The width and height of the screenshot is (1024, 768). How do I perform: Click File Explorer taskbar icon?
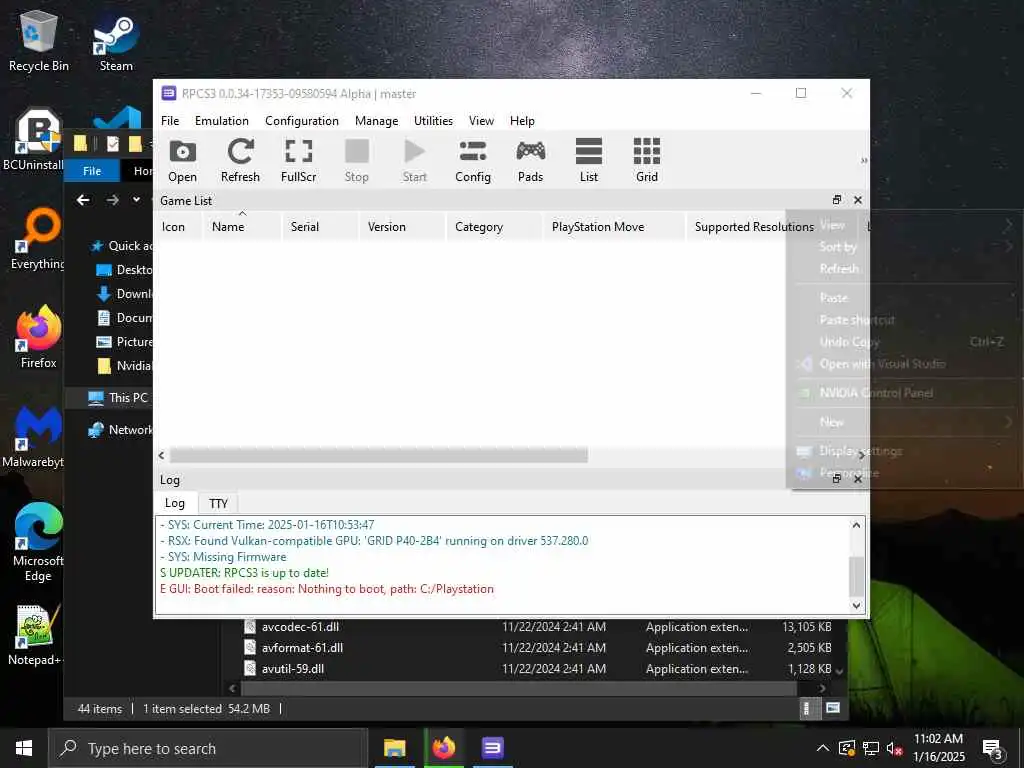click(394, 748)
